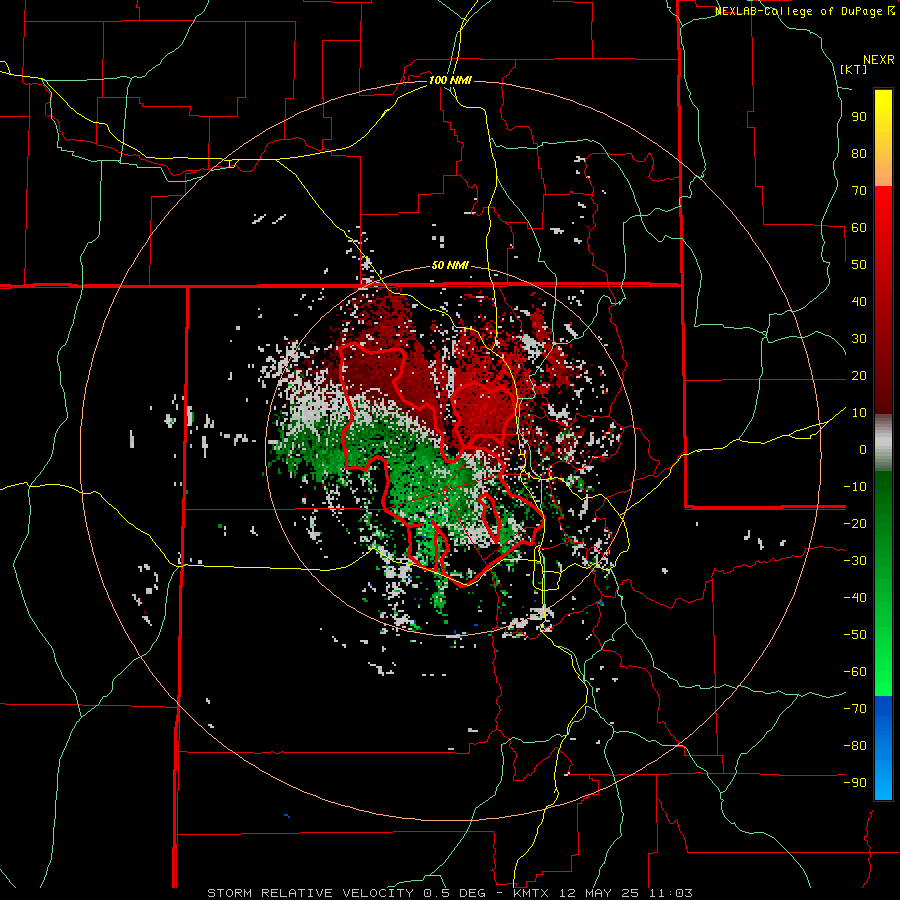This screenshot has height=900, width=900.
Task: Select the bright green segment near -60 on the color bar
Action: tap(883, 672)
